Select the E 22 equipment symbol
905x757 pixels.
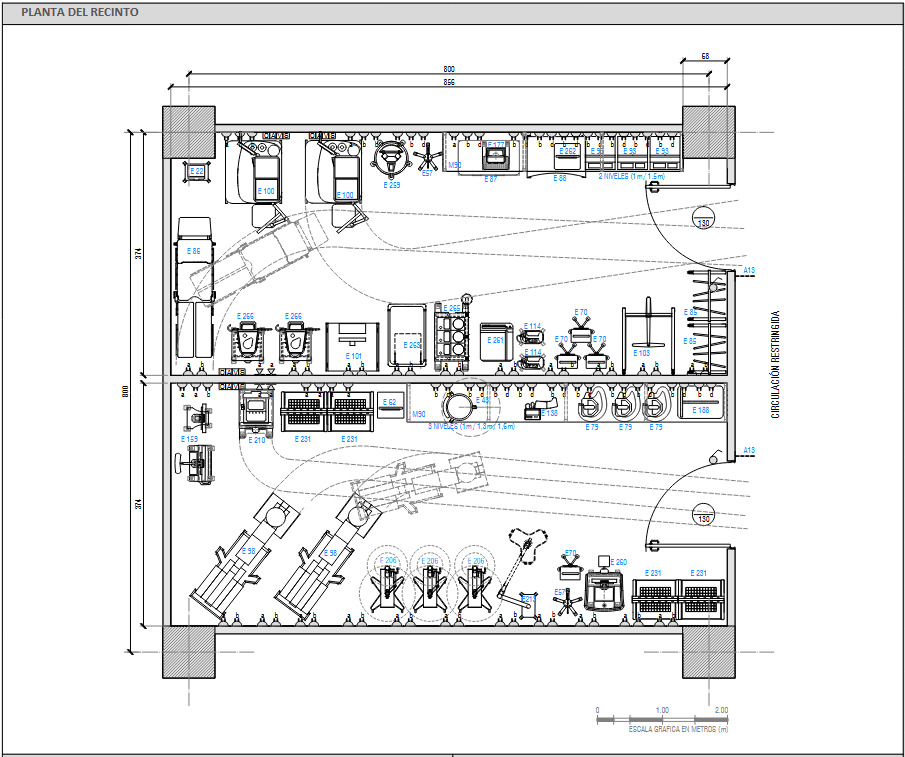(x=196, y=171)
